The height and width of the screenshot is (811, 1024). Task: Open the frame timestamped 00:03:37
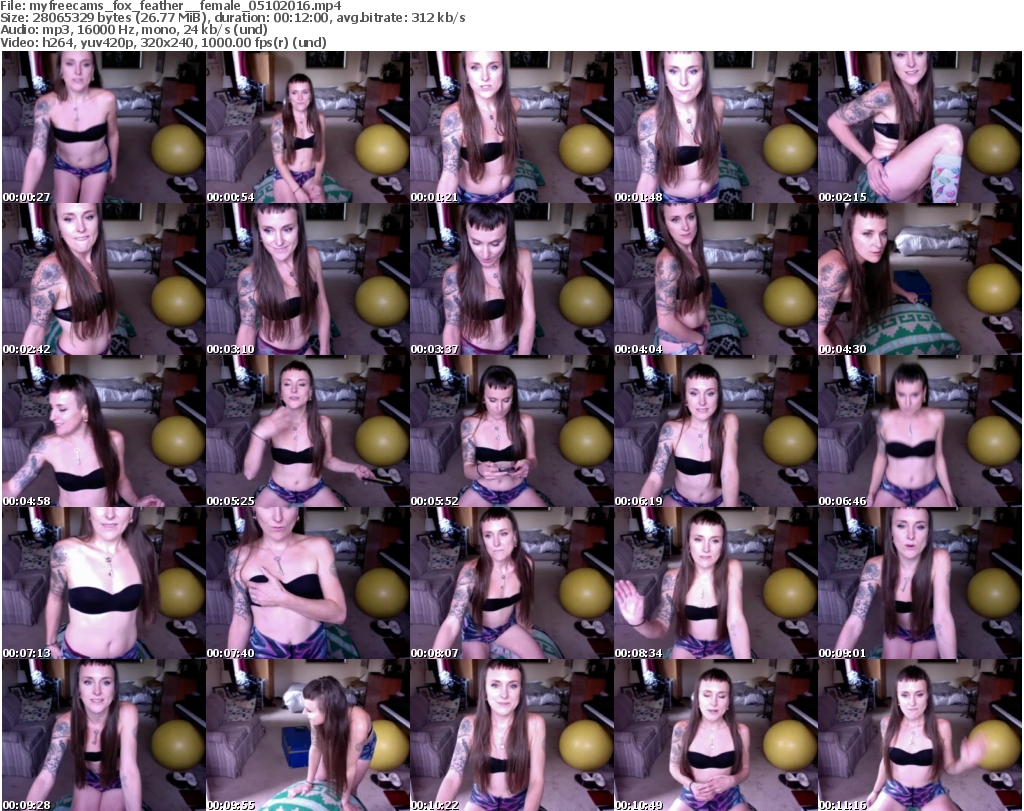coord(511,279)
